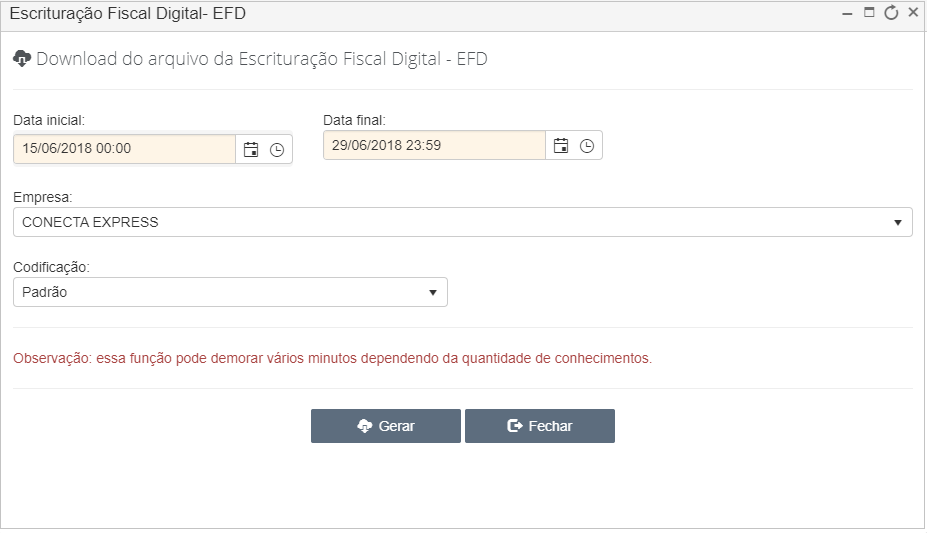The width and height of the screenshot is (927, 533).
Task: Click the Gerar button
Action: [385, 426]
